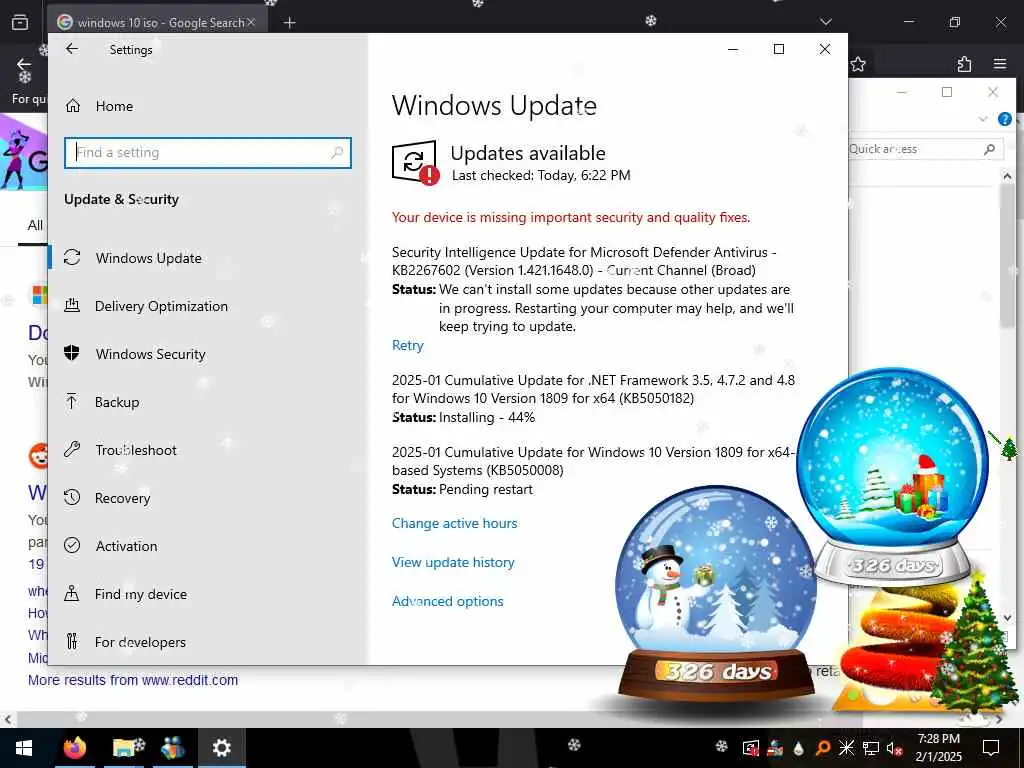
Task: Go back with the Settings back arrow
Action: tap(72, 49)
